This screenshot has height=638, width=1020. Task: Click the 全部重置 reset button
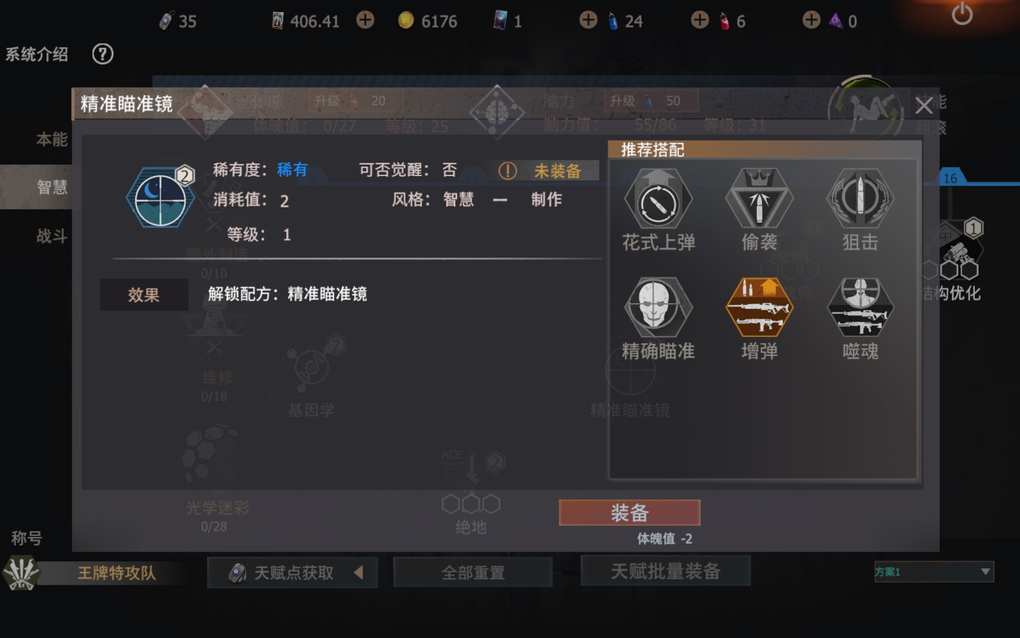pyautogui.click(x=473, y=572)
